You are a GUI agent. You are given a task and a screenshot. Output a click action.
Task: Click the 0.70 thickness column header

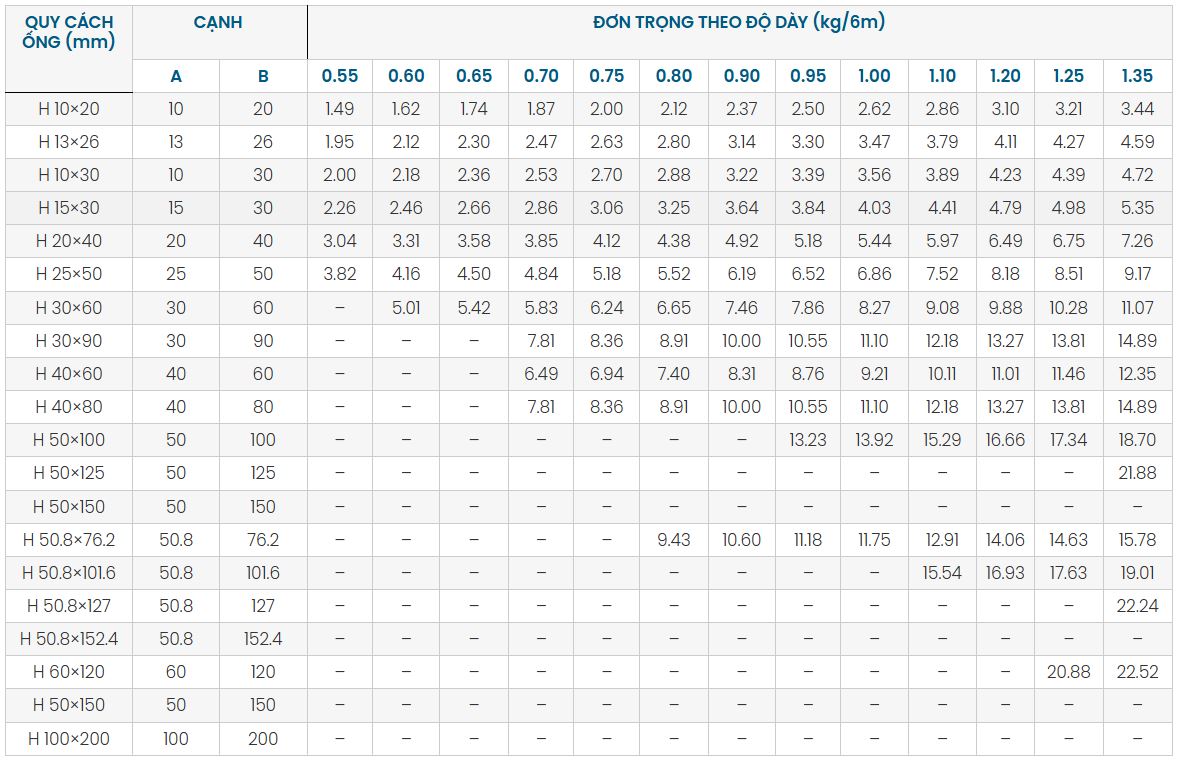541,76
